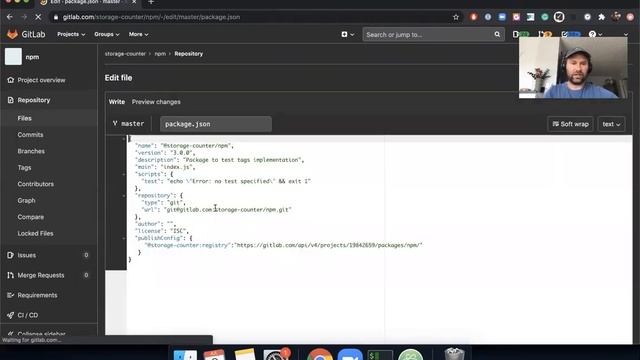Click the npm project name in sidebar
This screenshot has width=640, height=360.
[x=32, y=57]
